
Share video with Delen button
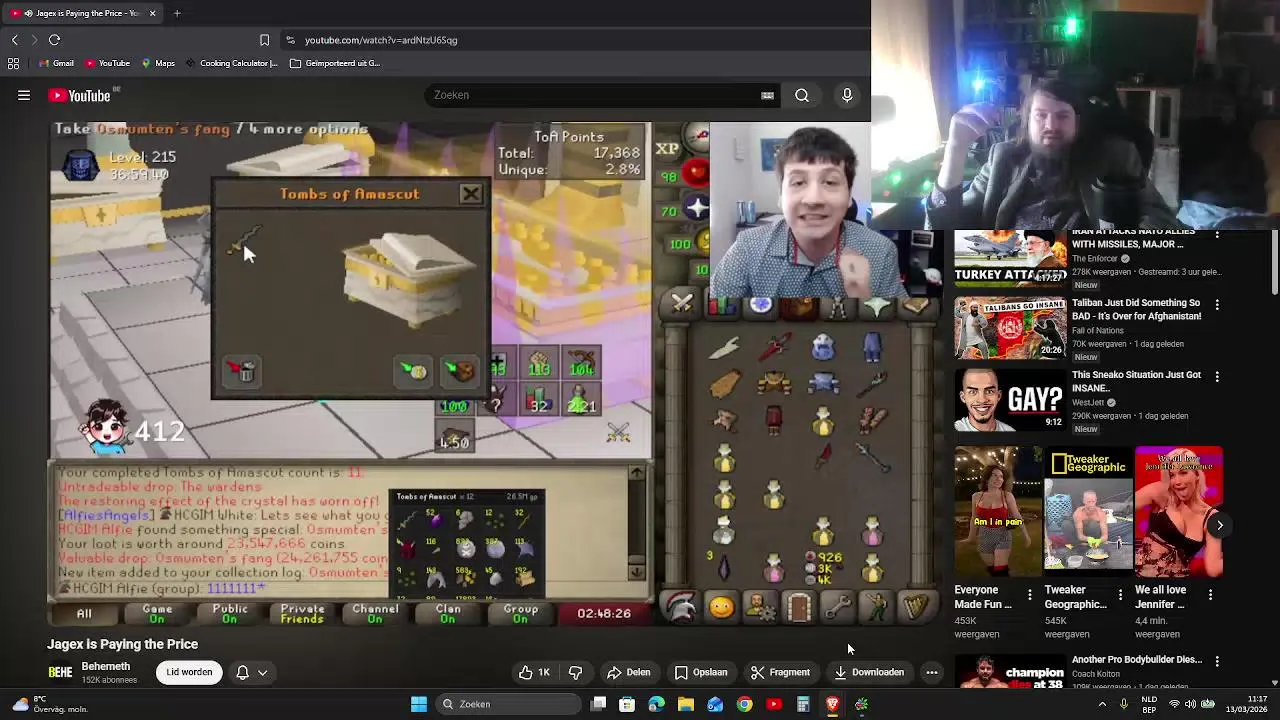[x=629, y=673]
